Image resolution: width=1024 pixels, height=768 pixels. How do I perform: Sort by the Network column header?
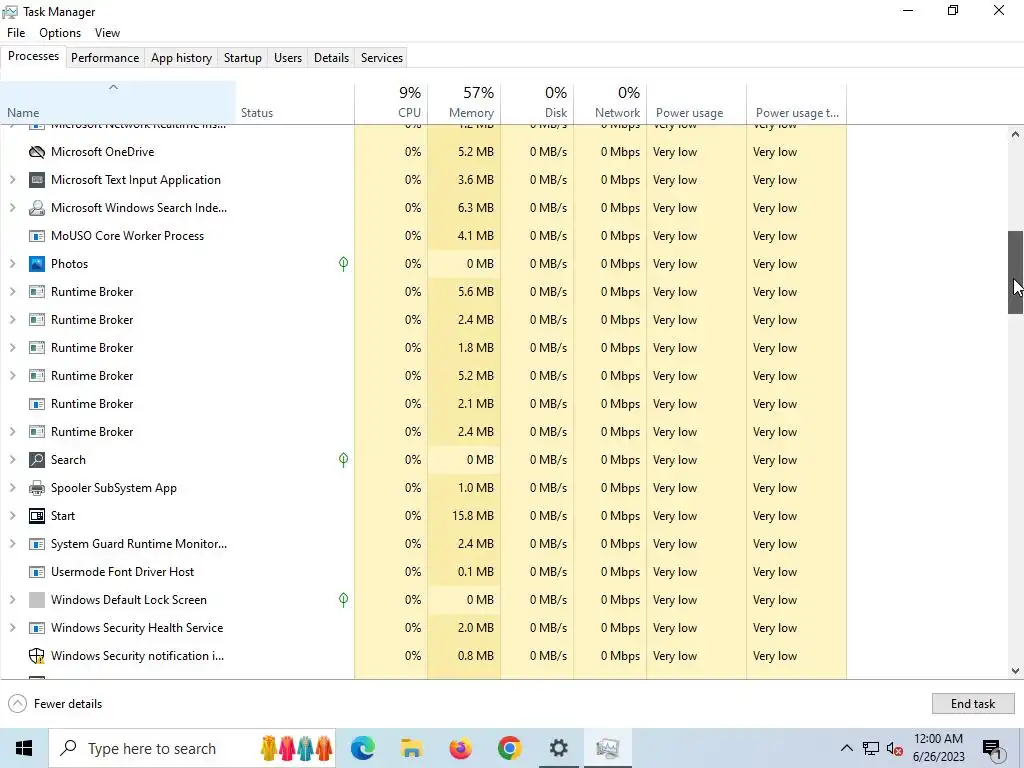[x=610, y=103]
